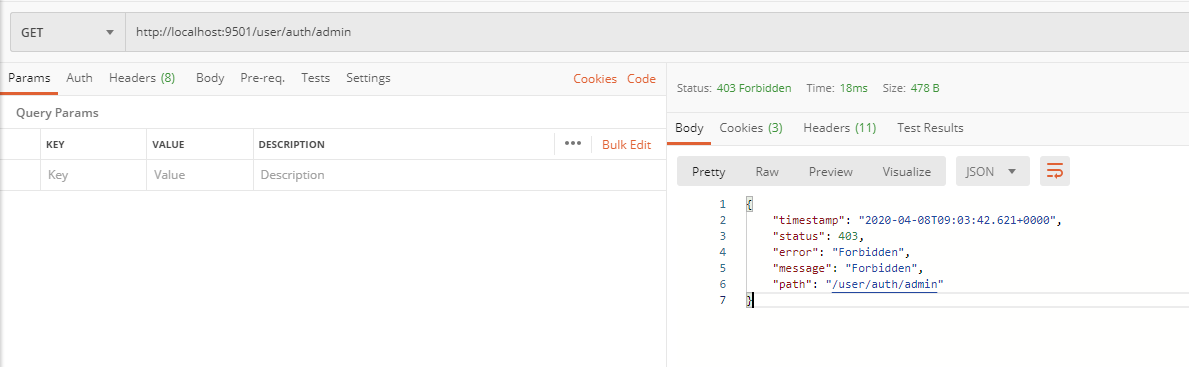Open the request Body tab

(x=210, y=77)
